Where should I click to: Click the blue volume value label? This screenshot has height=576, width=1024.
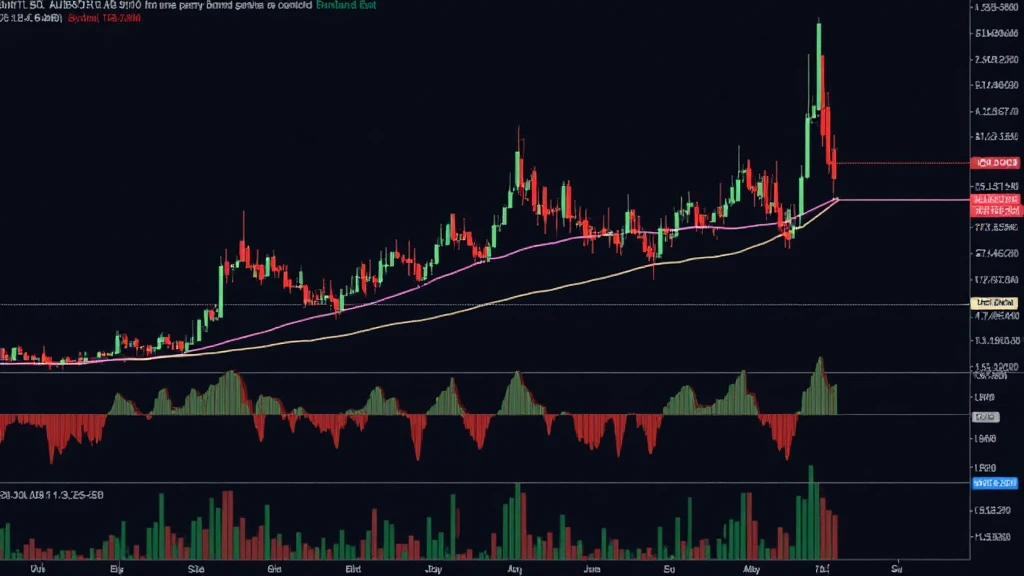[994, 483]
